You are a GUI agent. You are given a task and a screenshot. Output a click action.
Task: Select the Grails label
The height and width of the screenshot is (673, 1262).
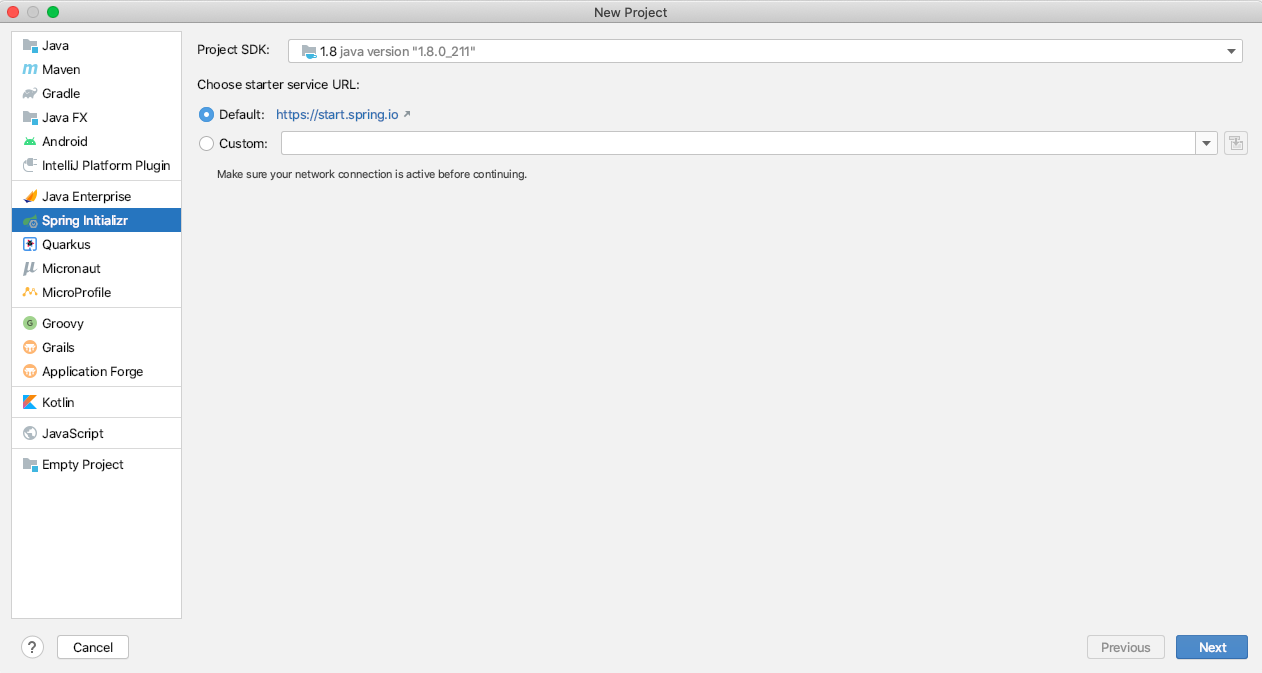pos(58,347)
